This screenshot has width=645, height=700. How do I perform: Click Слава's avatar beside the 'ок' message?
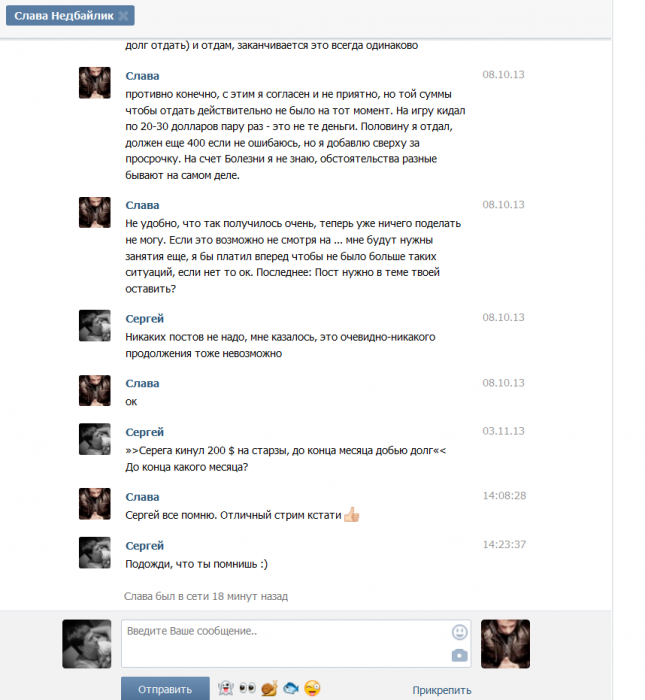tap(95, 391)
